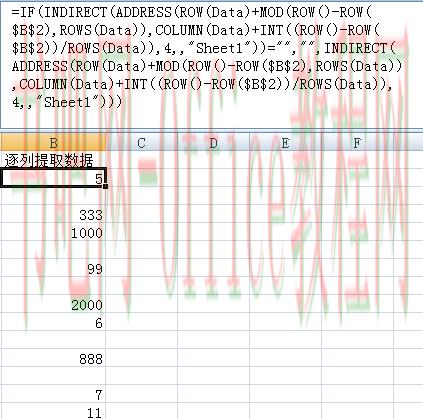Select column D header
423x419 pixels.
coord(213,143)
